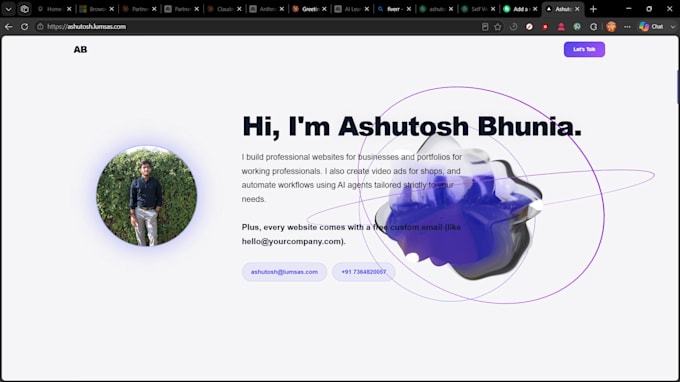Restore down the browser window
The width and height of the screenshot is (680, 382).
(649, 9)
